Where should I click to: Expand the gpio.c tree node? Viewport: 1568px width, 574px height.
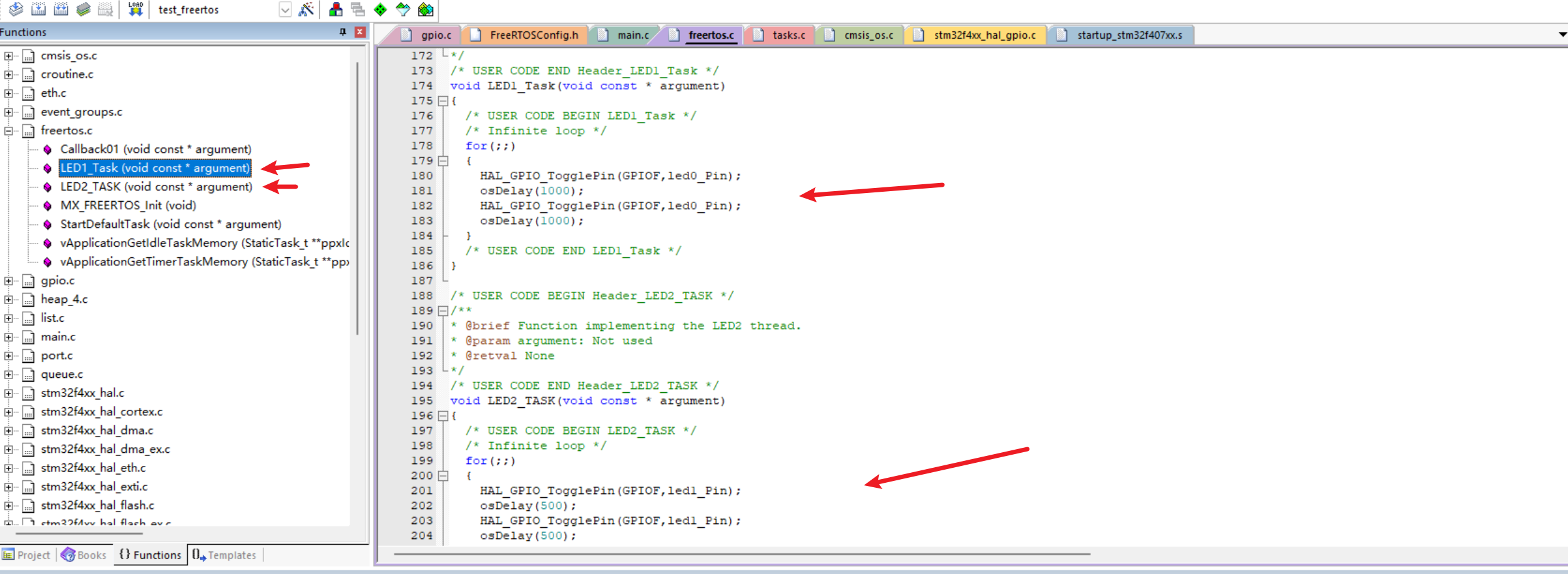[x=8, y=280]
